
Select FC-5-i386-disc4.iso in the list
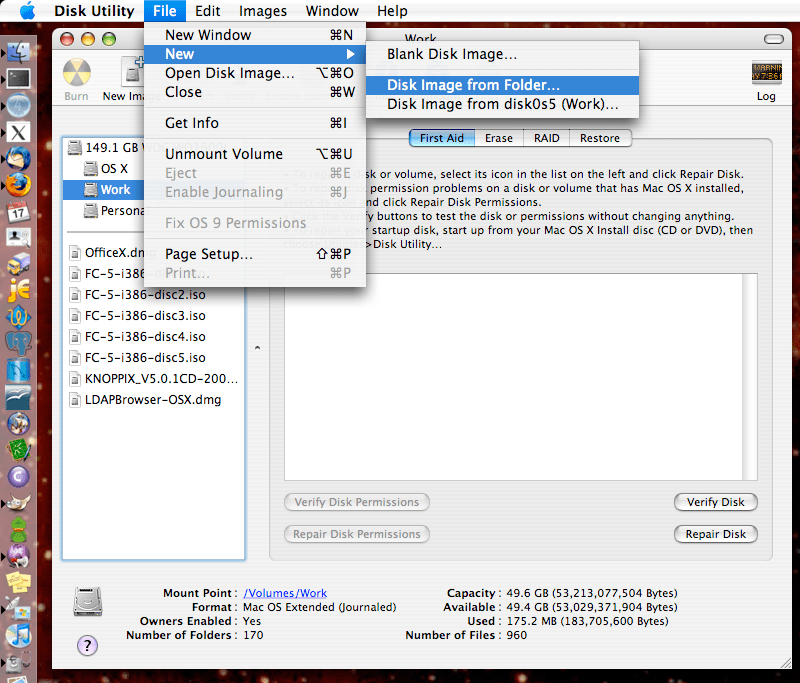point(154,337)
